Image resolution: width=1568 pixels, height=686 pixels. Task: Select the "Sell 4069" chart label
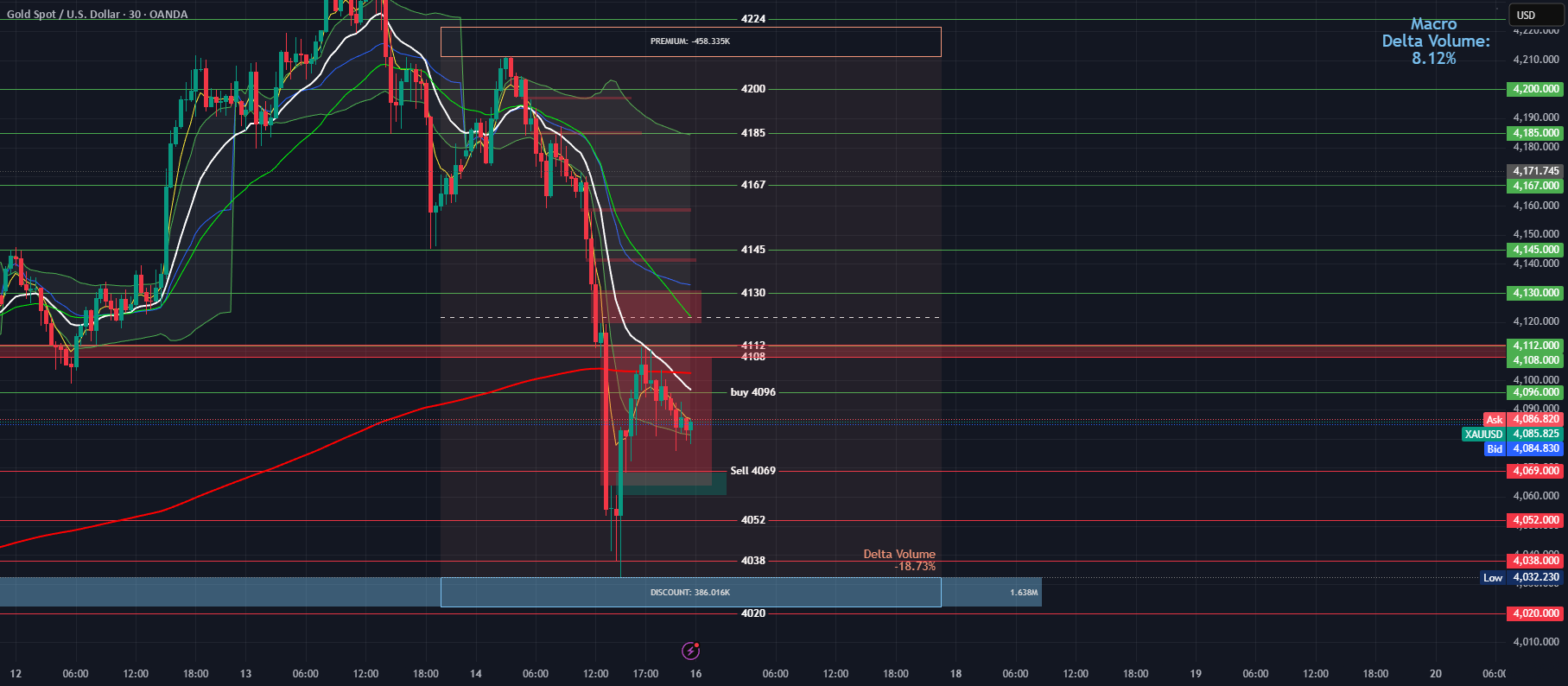(752, 471)
